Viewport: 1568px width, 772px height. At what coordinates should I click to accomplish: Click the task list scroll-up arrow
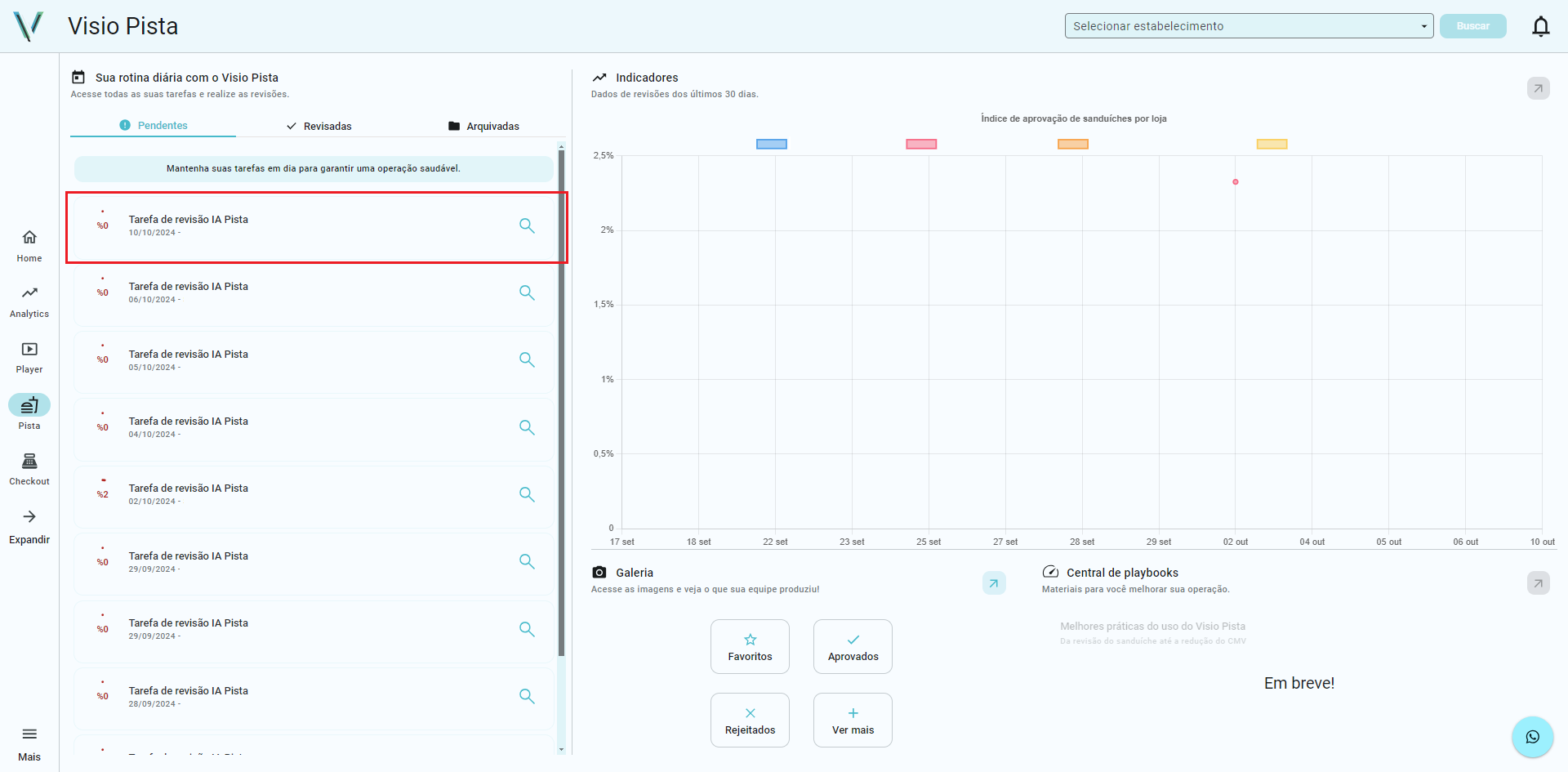tap(561, 146)
